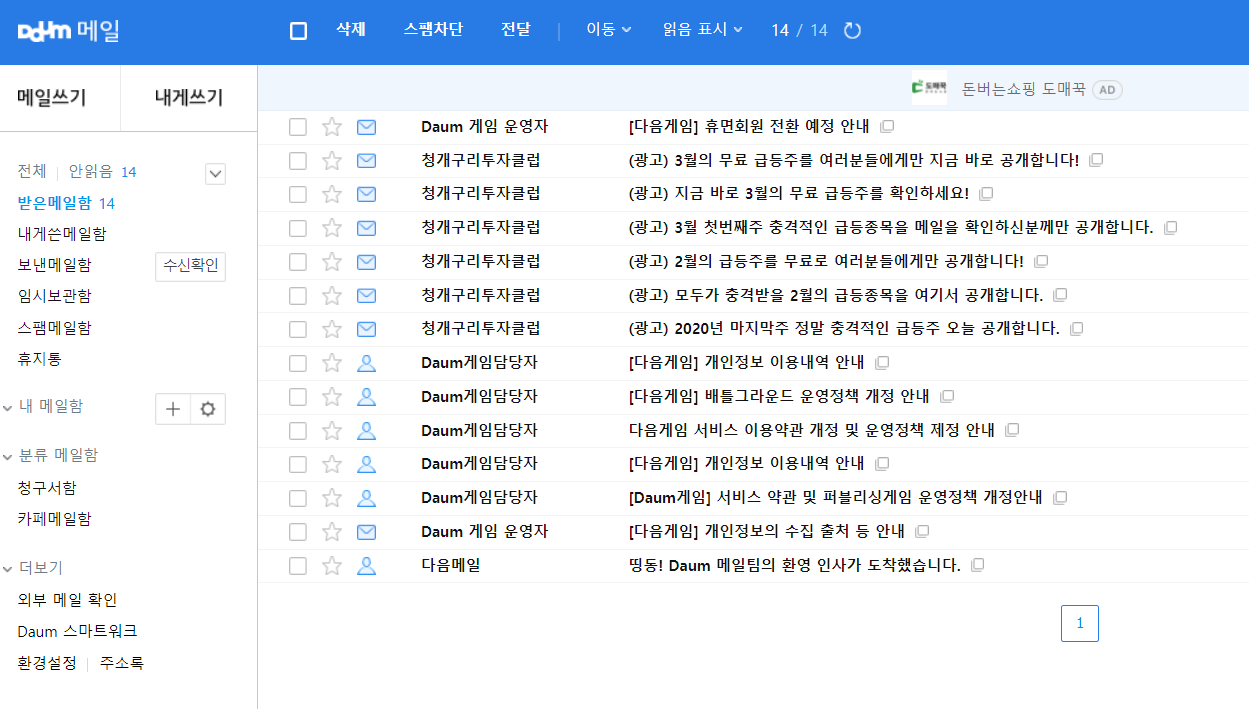This screenshot has width=1249, height=709.
Task: Check the 배틀그라운드 운영정책 개정 안내 mail
Action: 298,397
